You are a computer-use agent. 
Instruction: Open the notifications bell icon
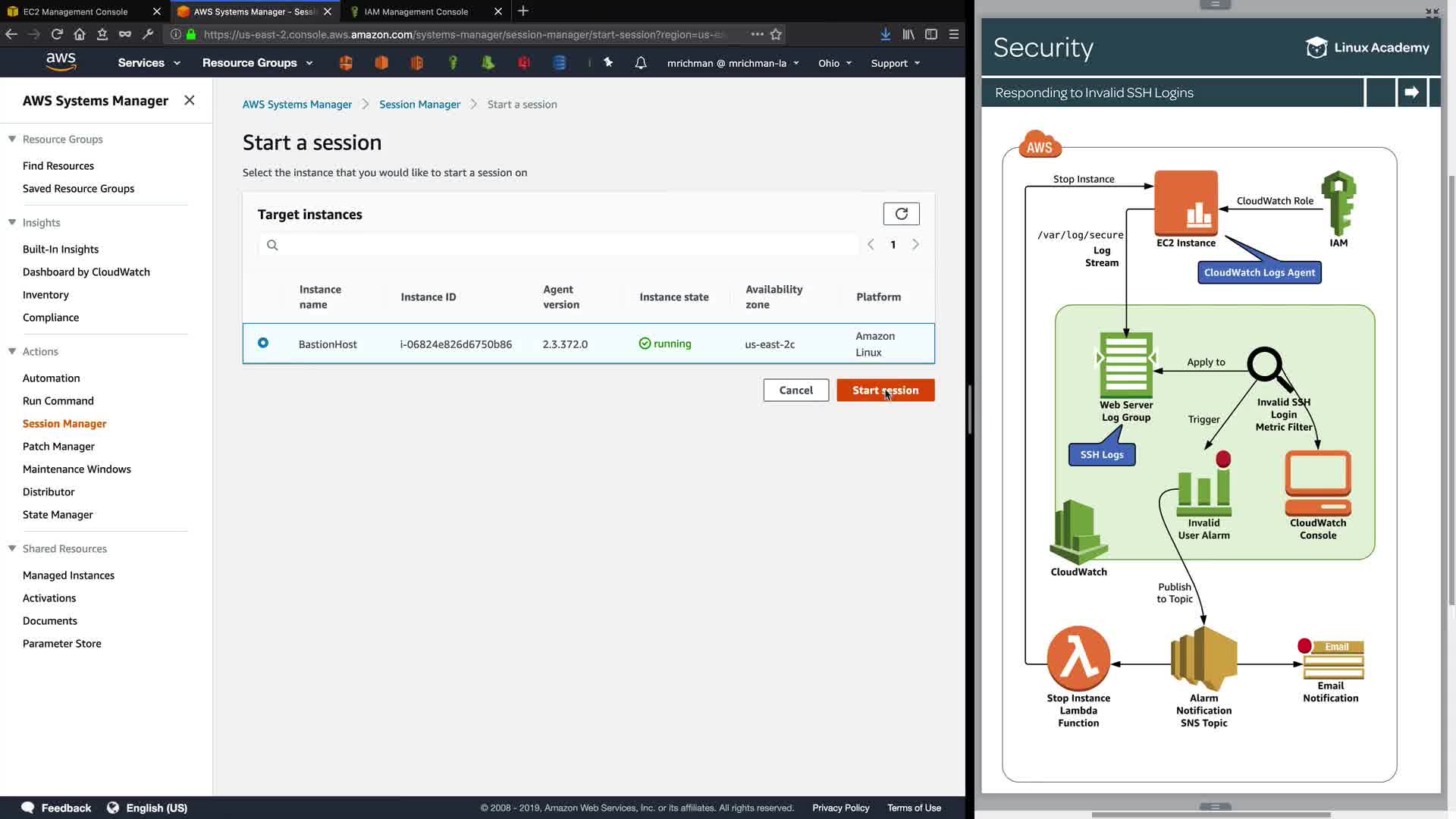641,63
